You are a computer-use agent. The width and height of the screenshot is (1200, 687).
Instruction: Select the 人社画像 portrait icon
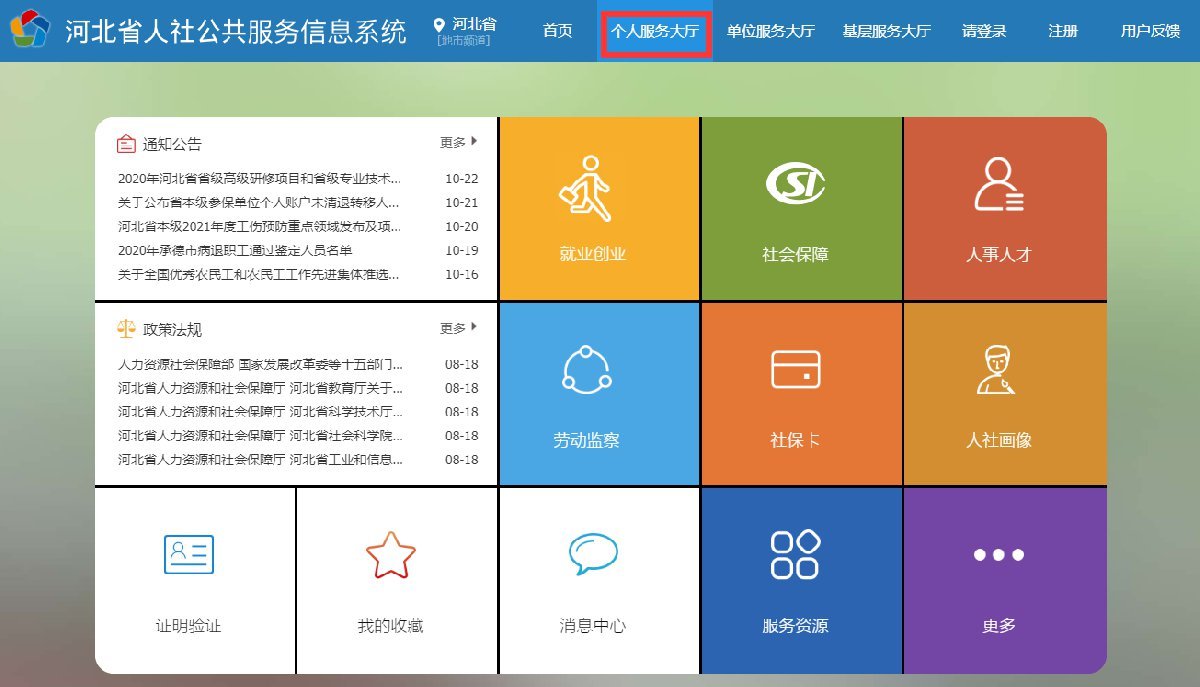coord(997,370)
